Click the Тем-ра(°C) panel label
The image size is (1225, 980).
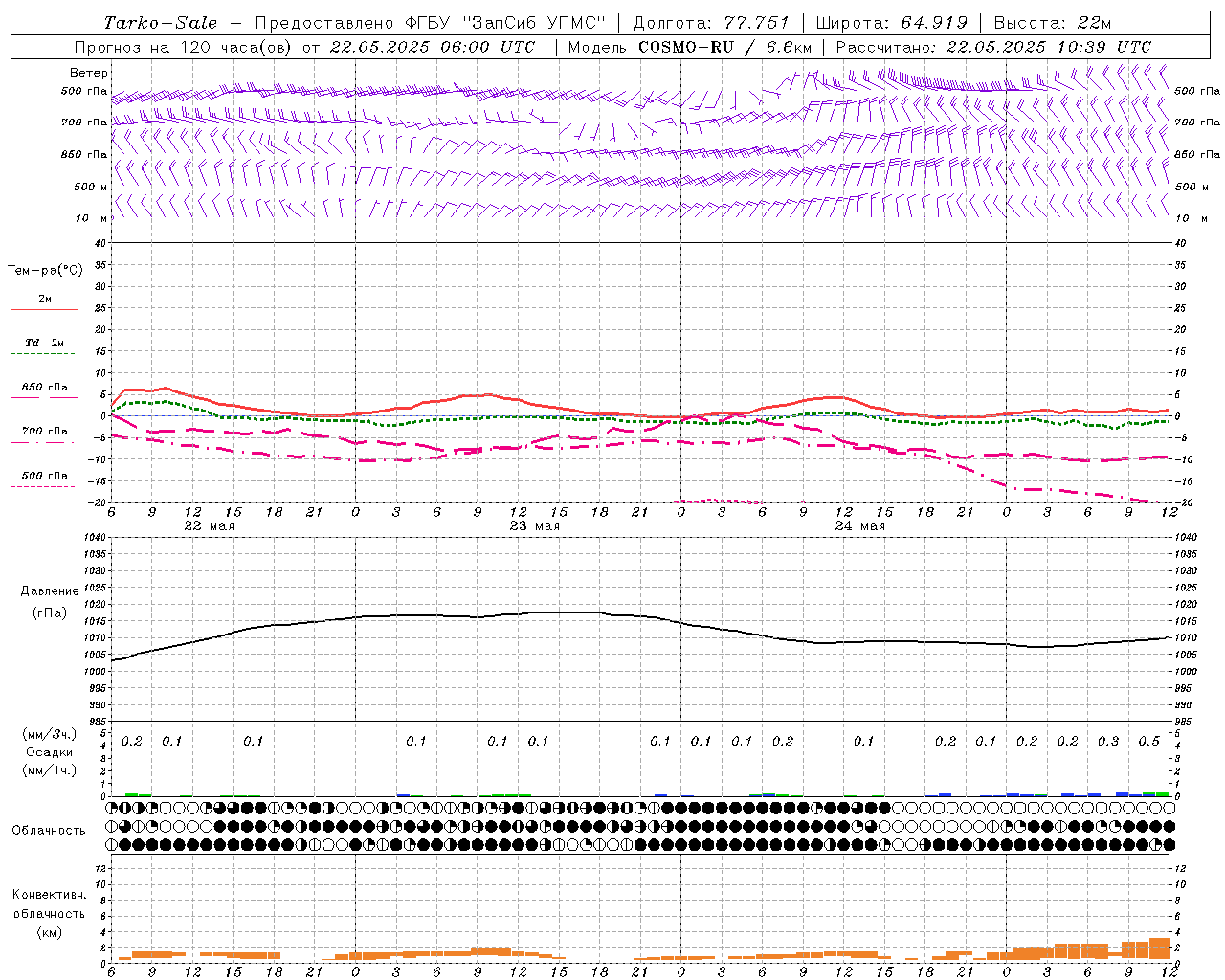[x=45, y=271]
